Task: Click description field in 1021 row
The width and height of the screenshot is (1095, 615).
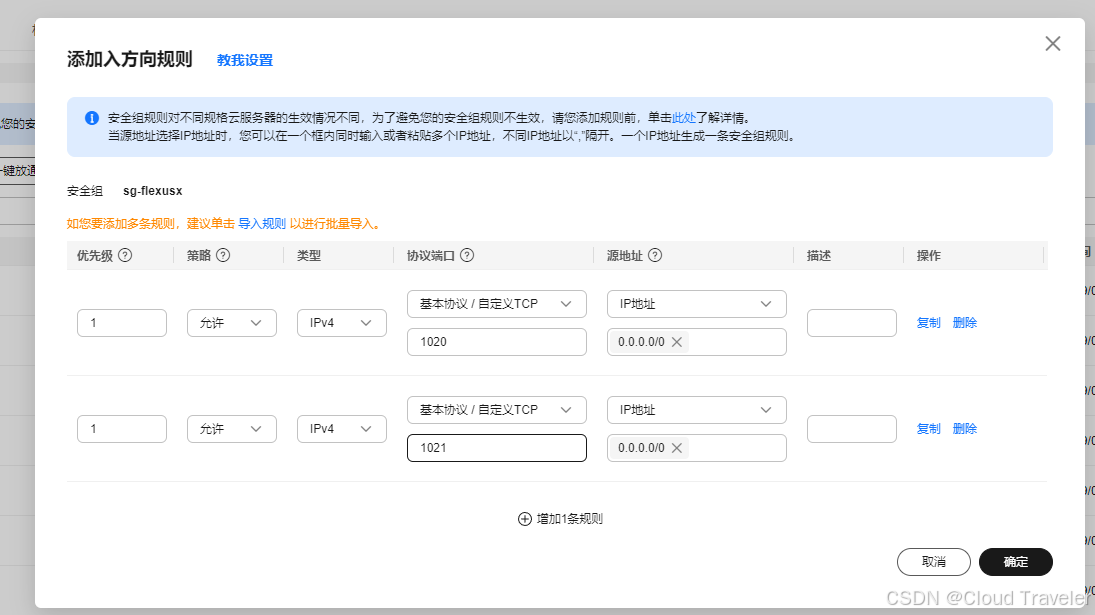Action: point(851,429)
